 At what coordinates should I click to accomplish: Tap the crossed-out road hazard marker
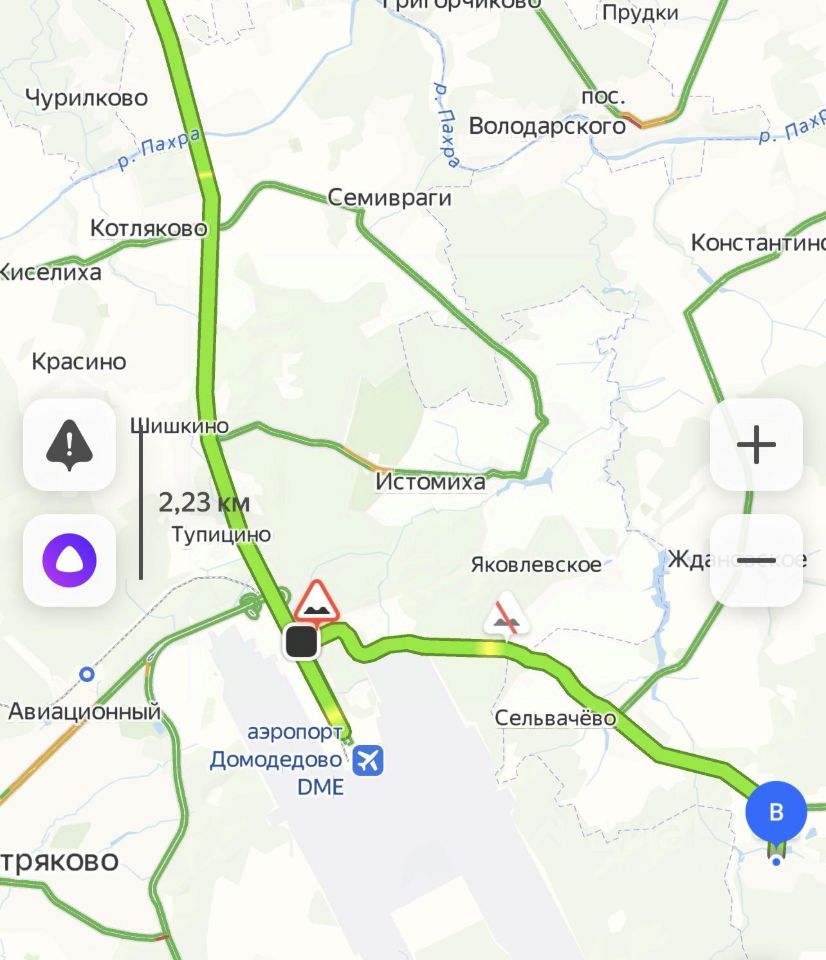pyautogui.click(x=506, y=615)
